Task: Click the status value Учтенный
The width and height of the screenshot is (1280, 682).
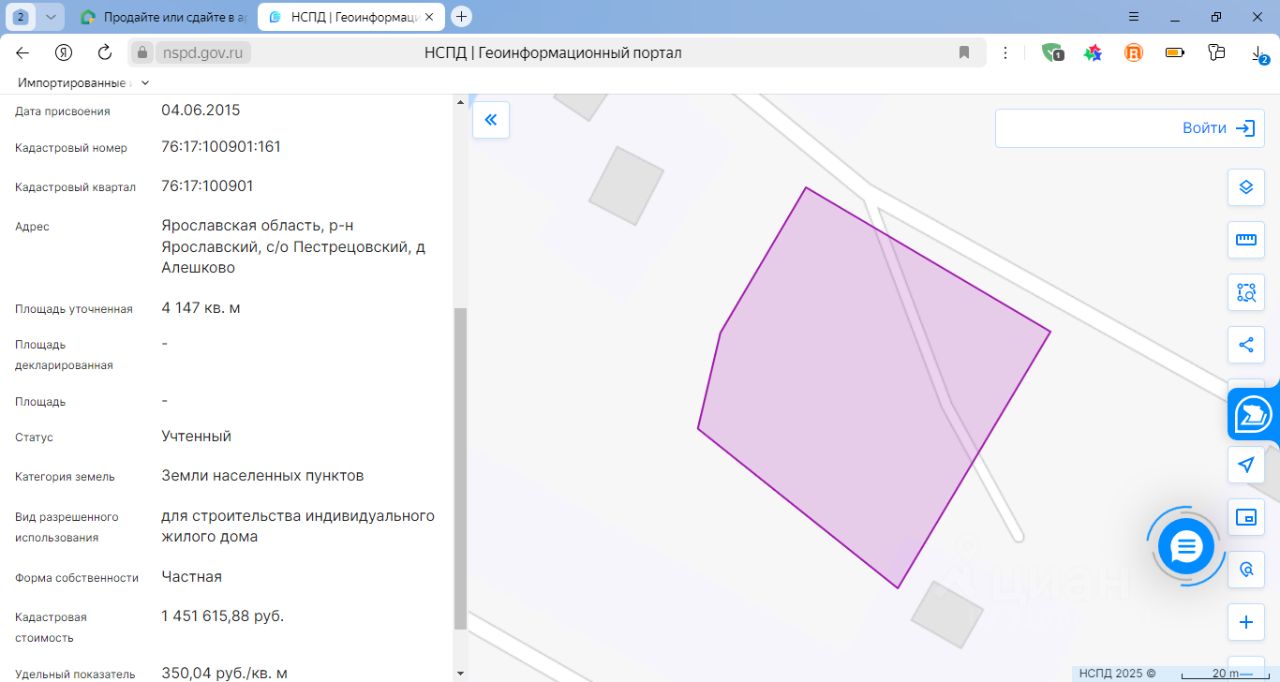Action: pos(196,436)
